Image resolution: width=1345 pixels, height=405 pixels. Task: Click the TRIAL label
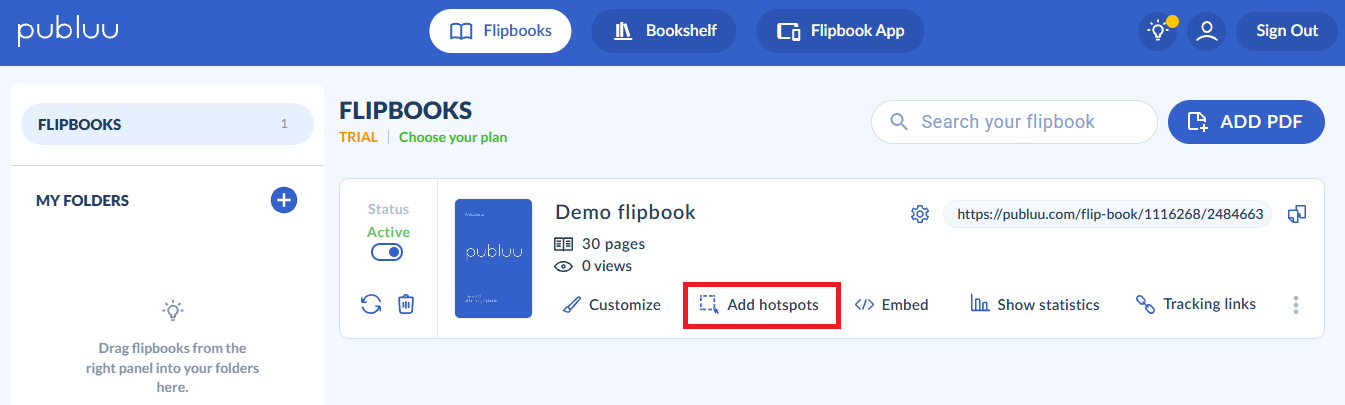point(358,137)
